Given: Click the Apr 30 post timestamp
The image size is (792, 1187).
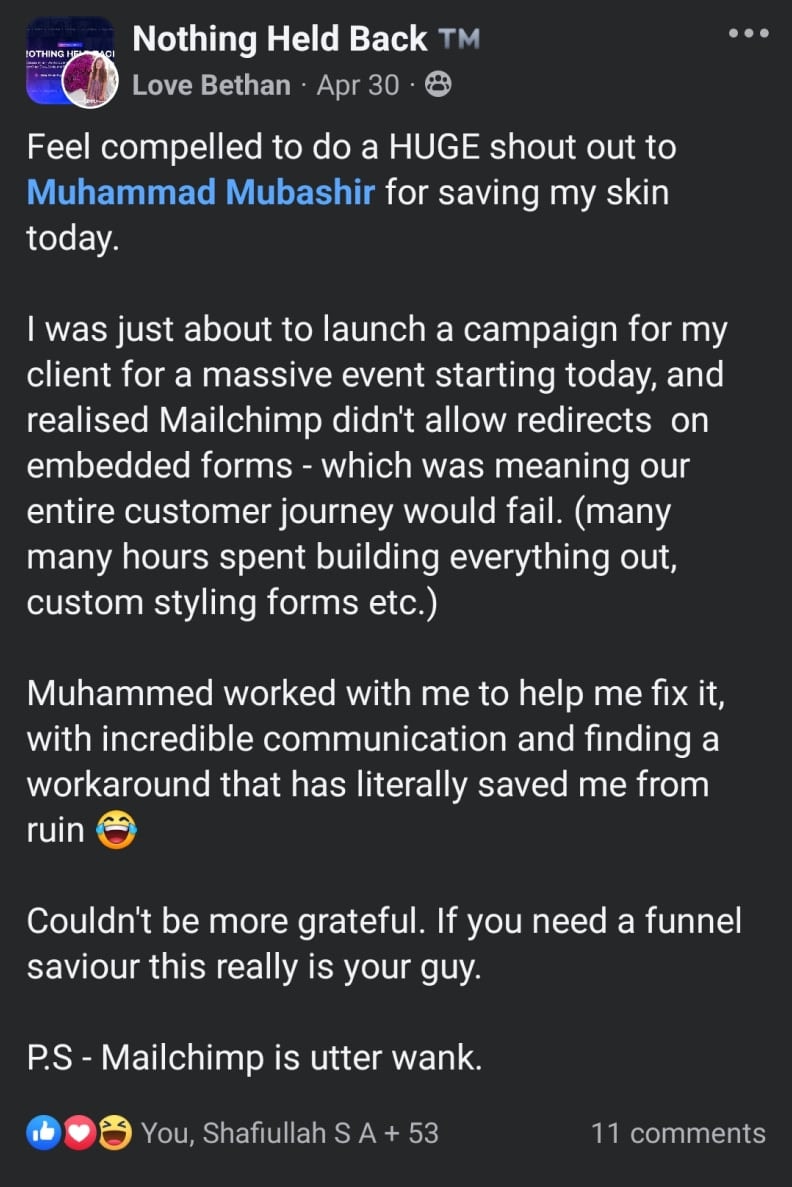Looking at the screenshot, I should click(358, 85).
